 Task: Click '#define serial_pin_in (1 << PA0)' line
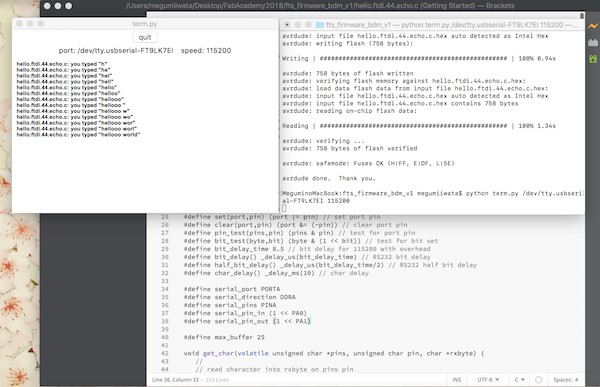[x=245, y=314]
